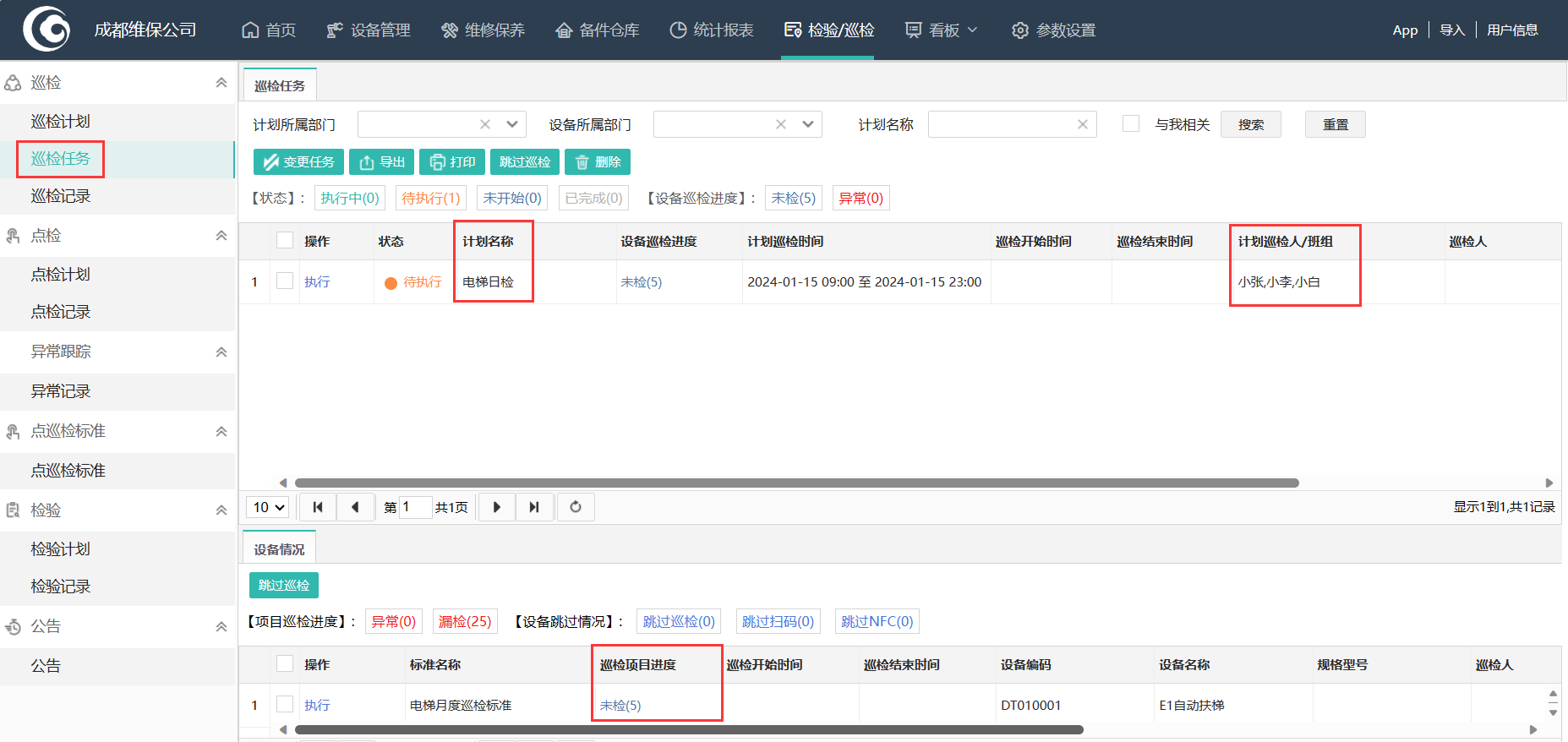Click the 打印 print button
The image size is (1568, 742).
[452, 162]
